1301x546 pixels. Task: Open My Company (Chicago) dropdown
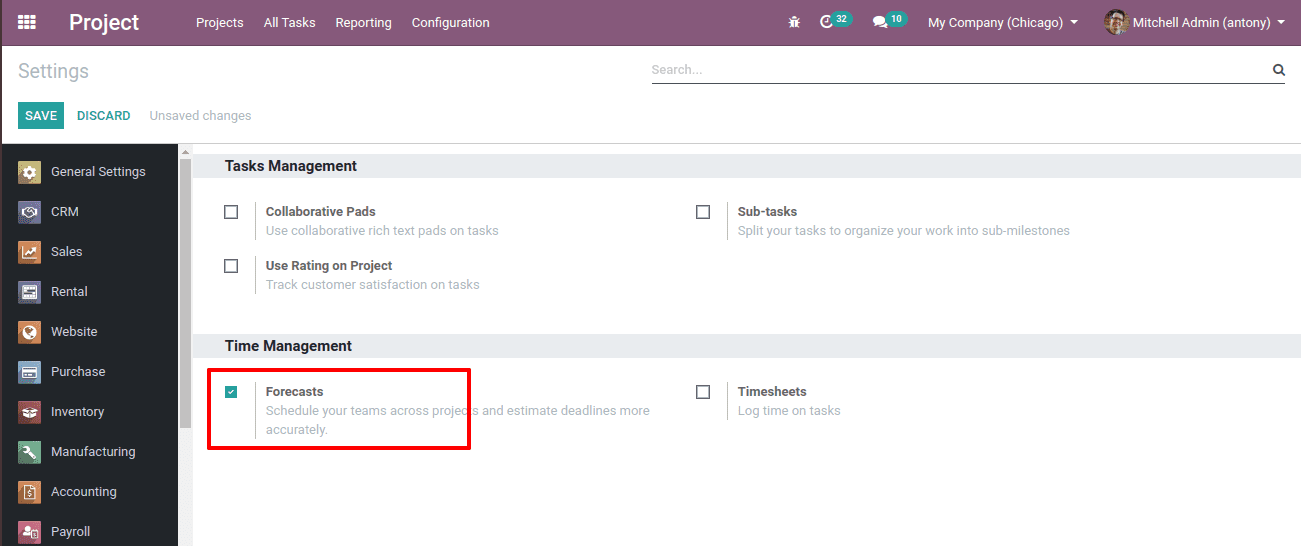[x=1003, y=22]
